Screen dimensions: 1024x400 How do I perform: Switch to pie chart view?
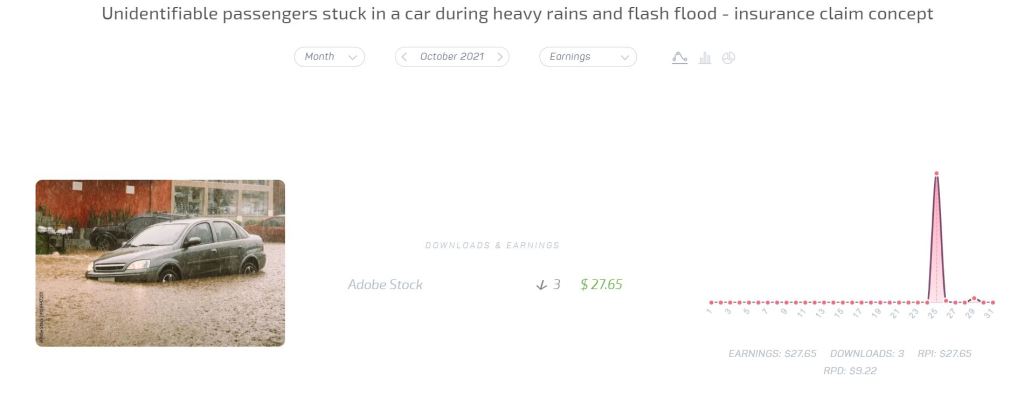tap(728, 58)
